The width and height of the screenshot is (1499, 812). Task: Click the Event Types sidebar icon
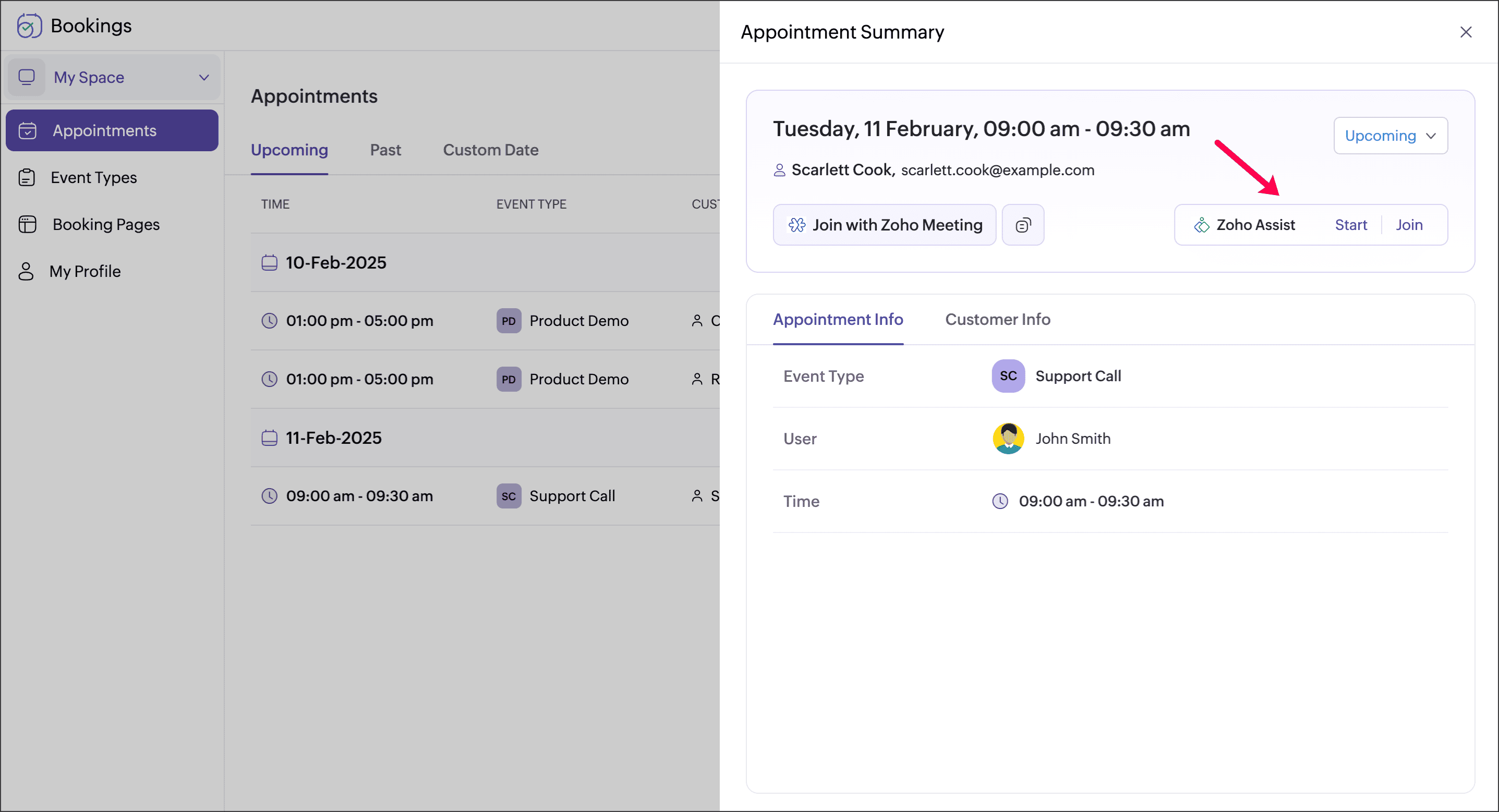pyautogui.click(x=27, y=177)
